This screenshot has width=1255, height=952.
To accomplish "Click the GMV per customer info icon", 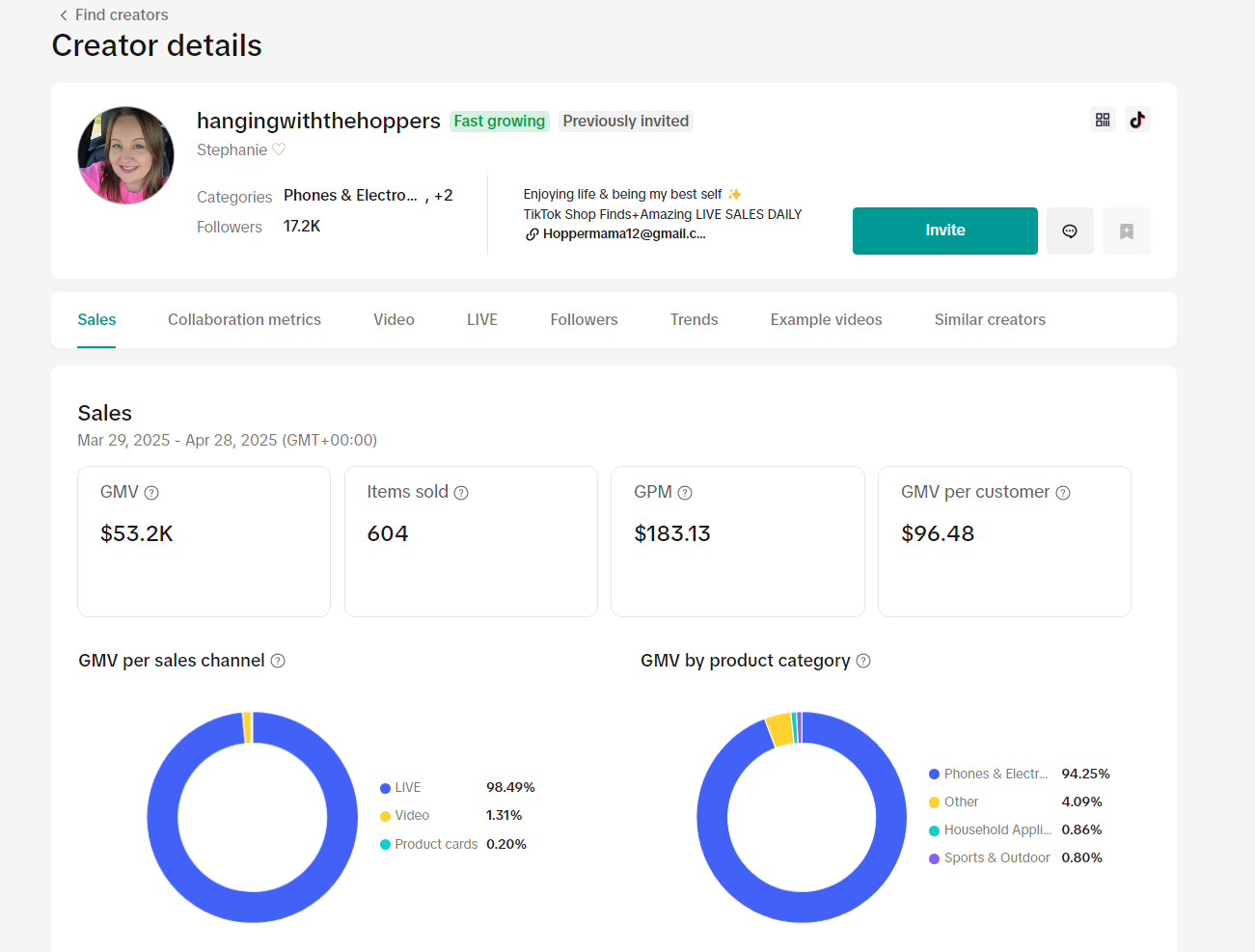I will click(1063, 493).
